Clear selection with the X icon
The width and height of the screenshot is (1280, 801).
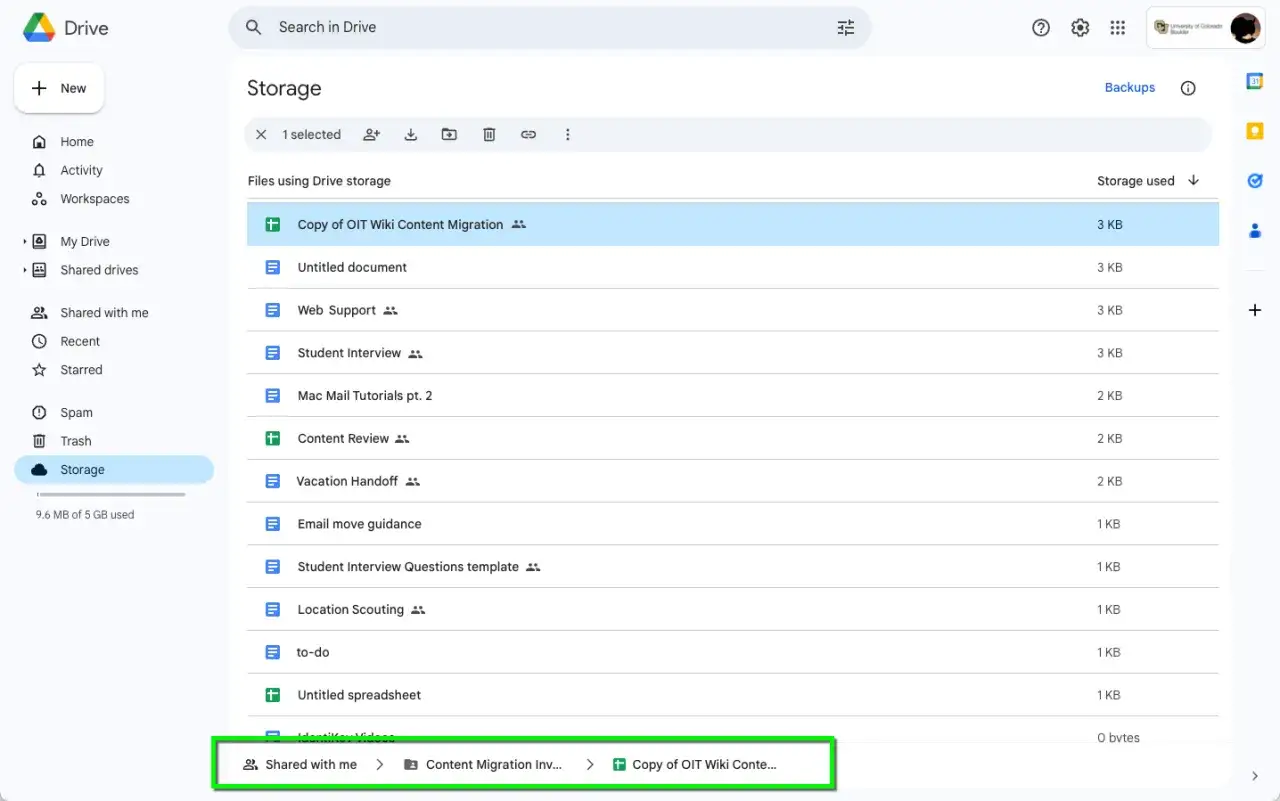point(261,134)
